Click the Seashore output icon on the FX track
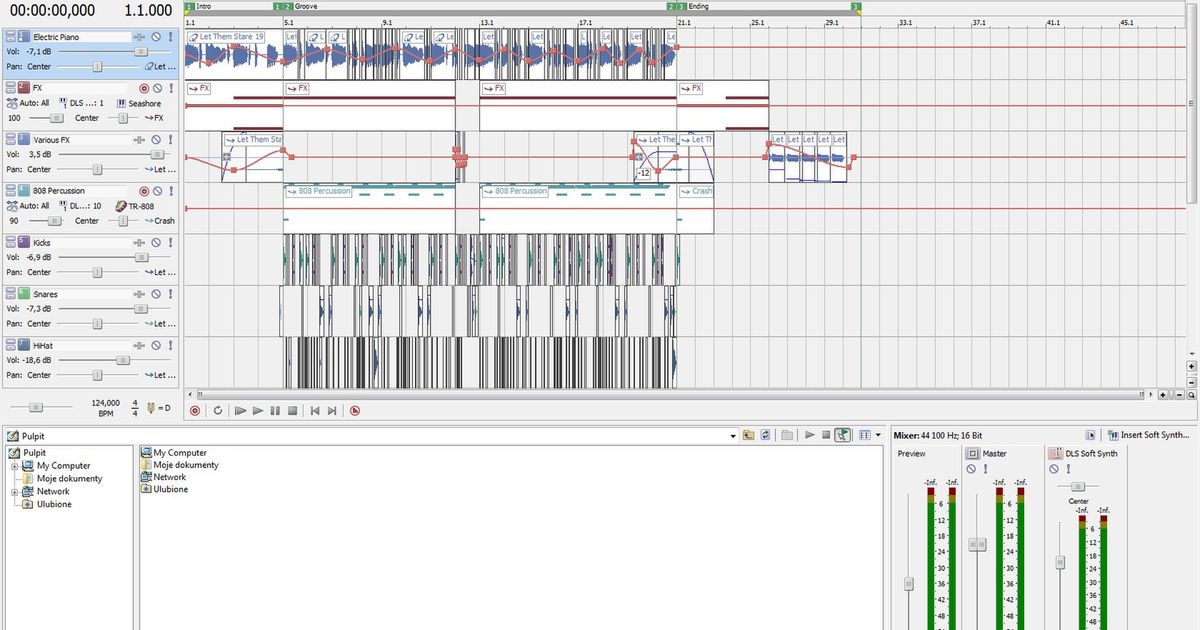Image resolution: width=1200 pixels, height=630 pixels. coord(120,102)
